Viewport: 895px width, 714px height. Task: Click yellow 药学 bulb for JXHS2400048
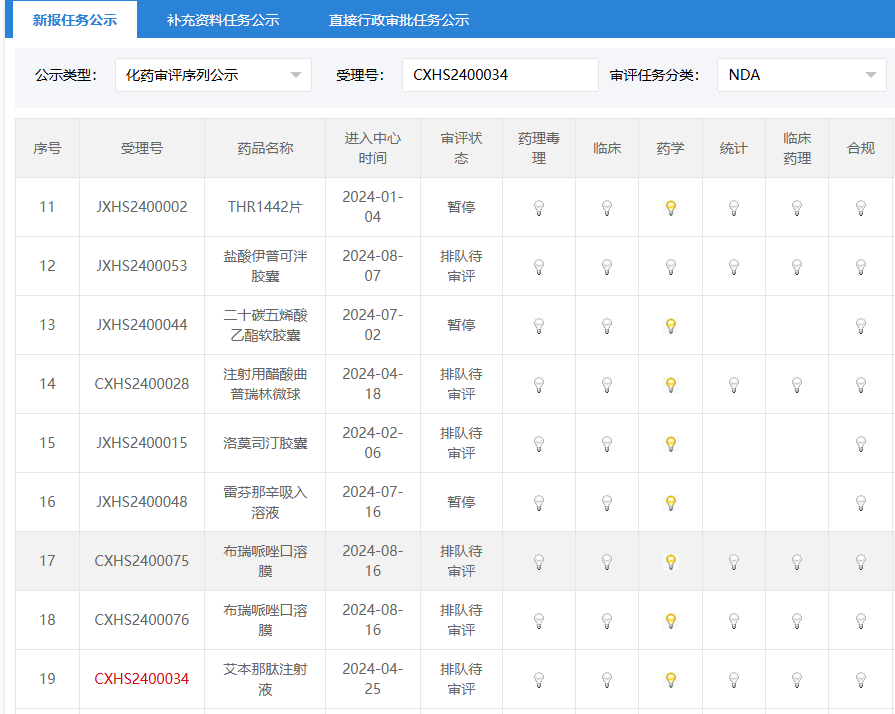coord(671,503)
